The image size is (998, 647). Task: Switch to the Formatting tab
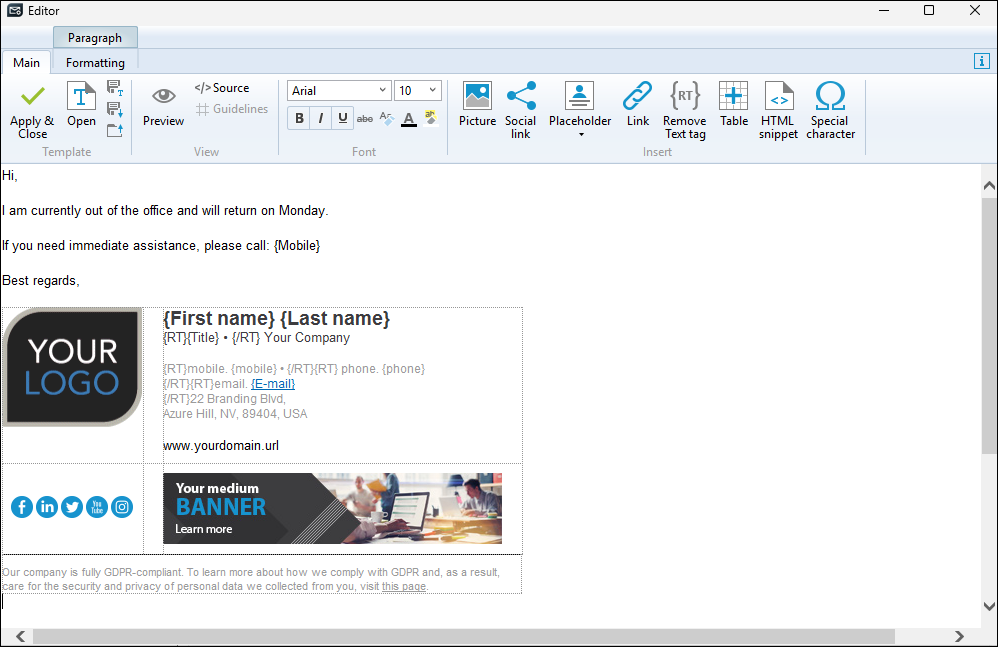pyautogui.click(x=95, y=63)
